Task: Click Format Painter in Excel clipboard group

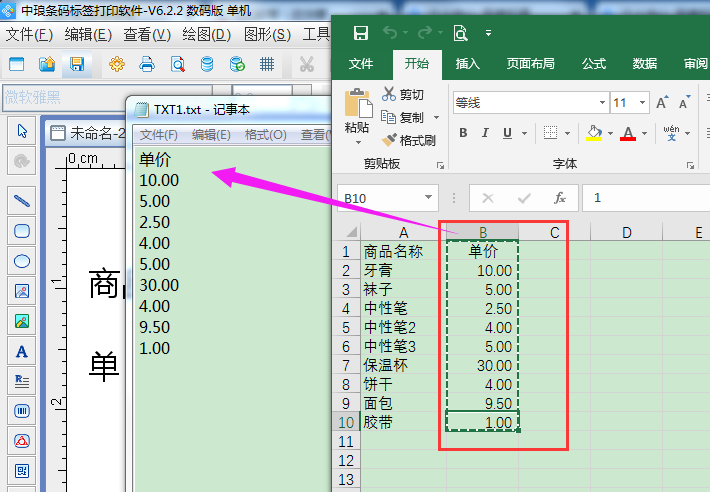Action: pos(408,140)
